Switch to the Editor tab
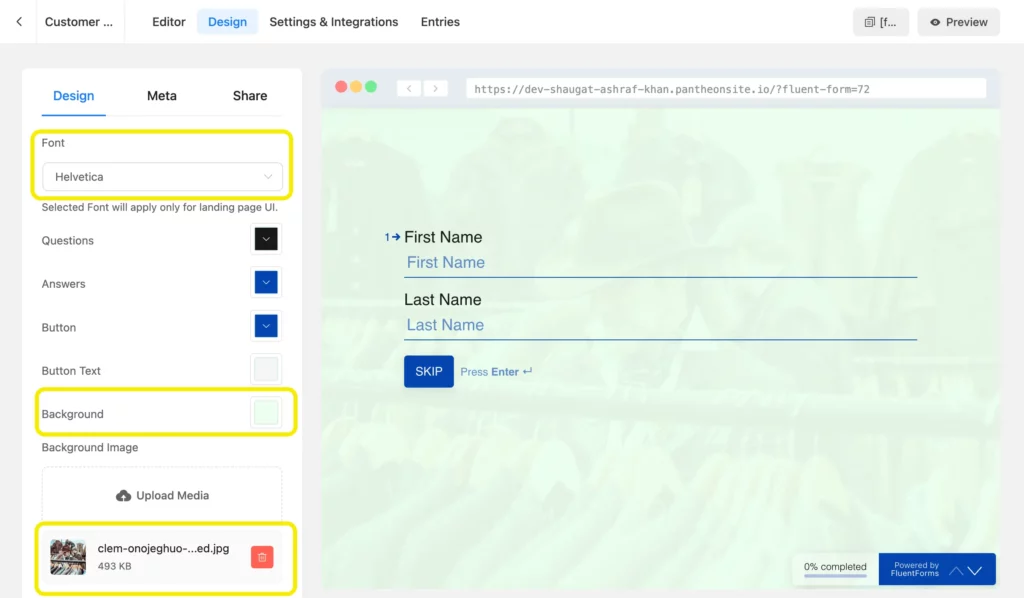 pyautogui.click(x=168, y=22)
